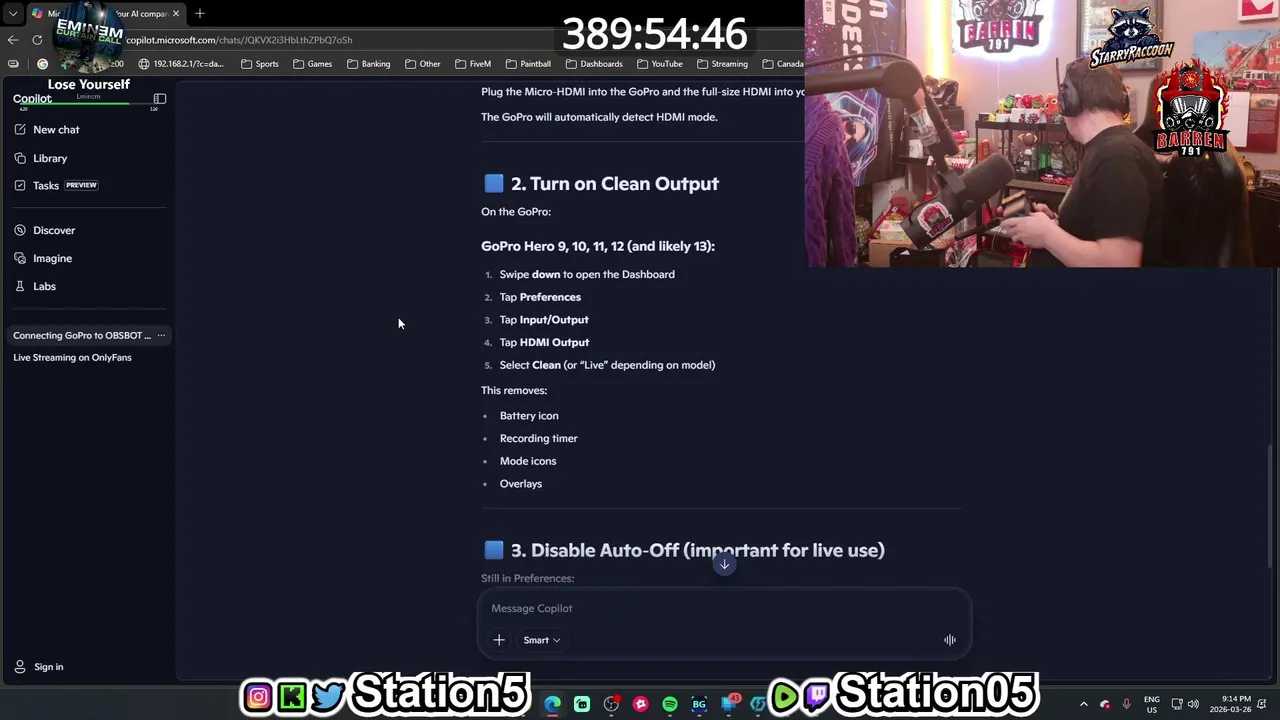Click the 'Battery icon' bullet

coord(529,416)
